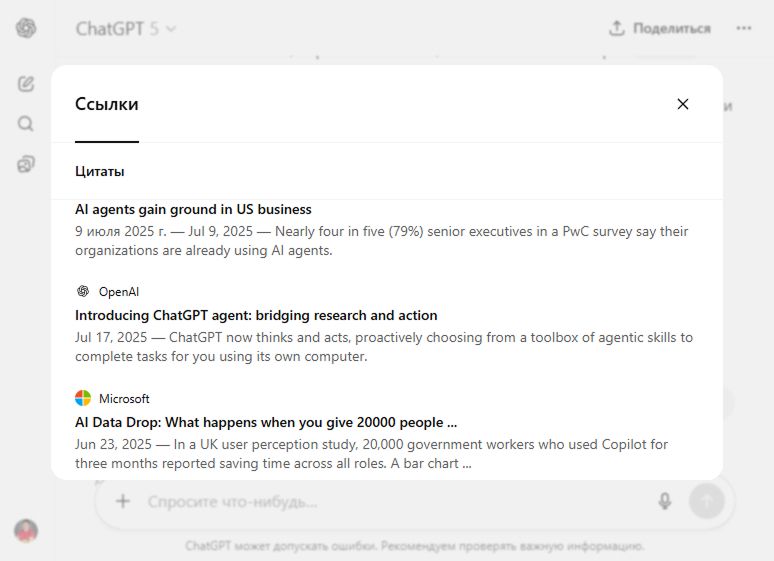
Task: Expand the ChatGPT 5 model dropdown
Action: click(x=126, y=29)
